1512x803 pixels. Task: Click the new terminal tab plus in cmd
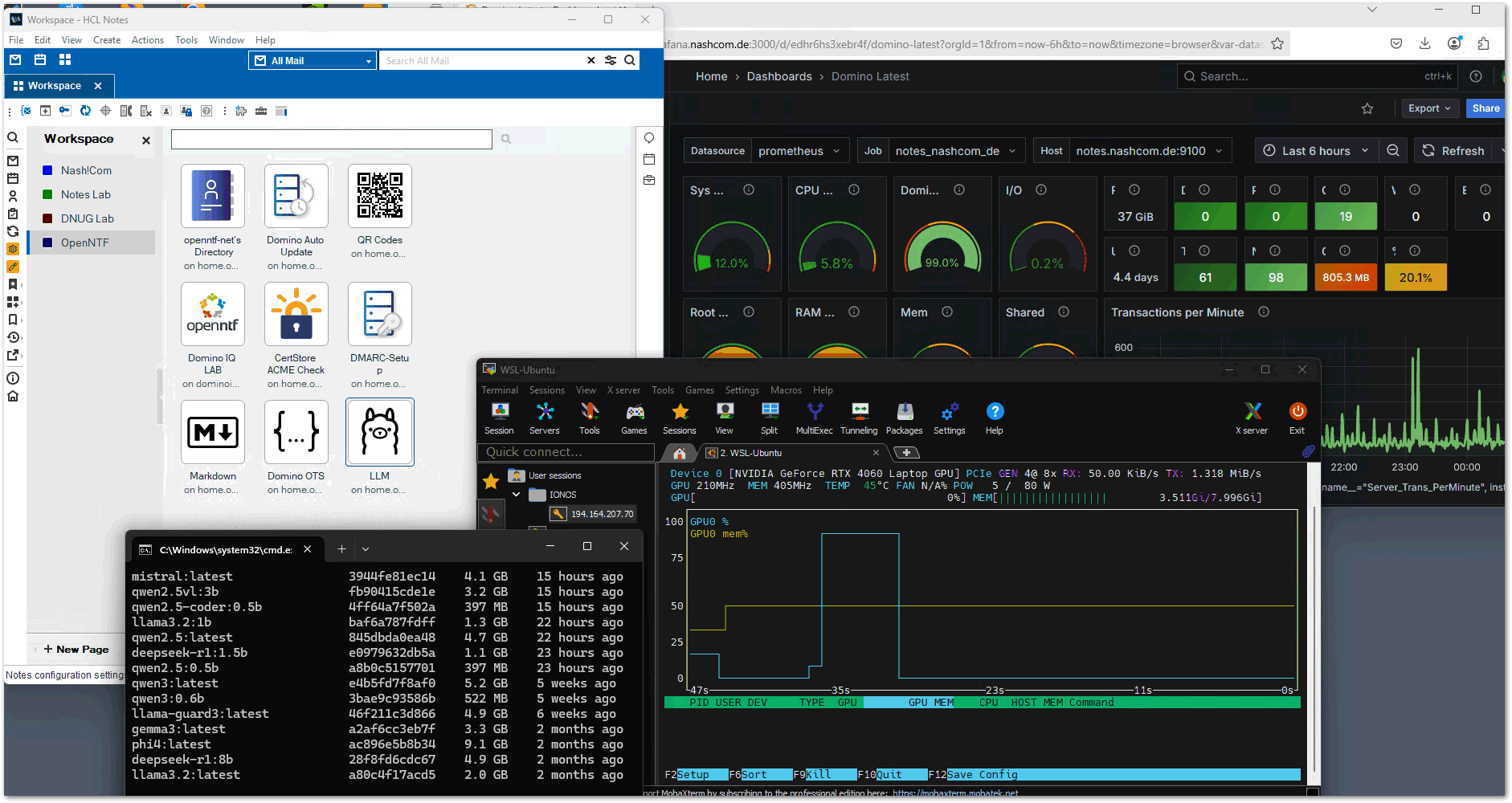click(x=341, y=548)
